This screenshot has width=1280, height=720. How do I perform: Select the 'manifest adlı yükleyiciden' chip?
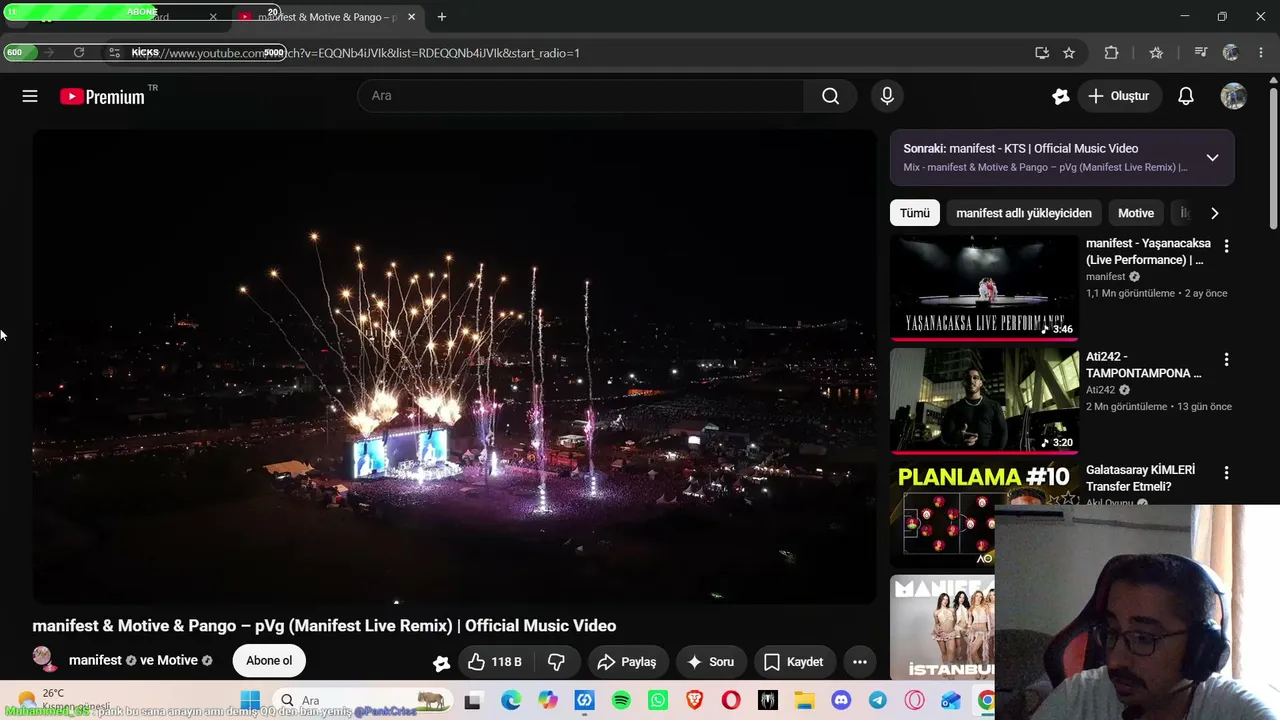tap(1024, 213)
